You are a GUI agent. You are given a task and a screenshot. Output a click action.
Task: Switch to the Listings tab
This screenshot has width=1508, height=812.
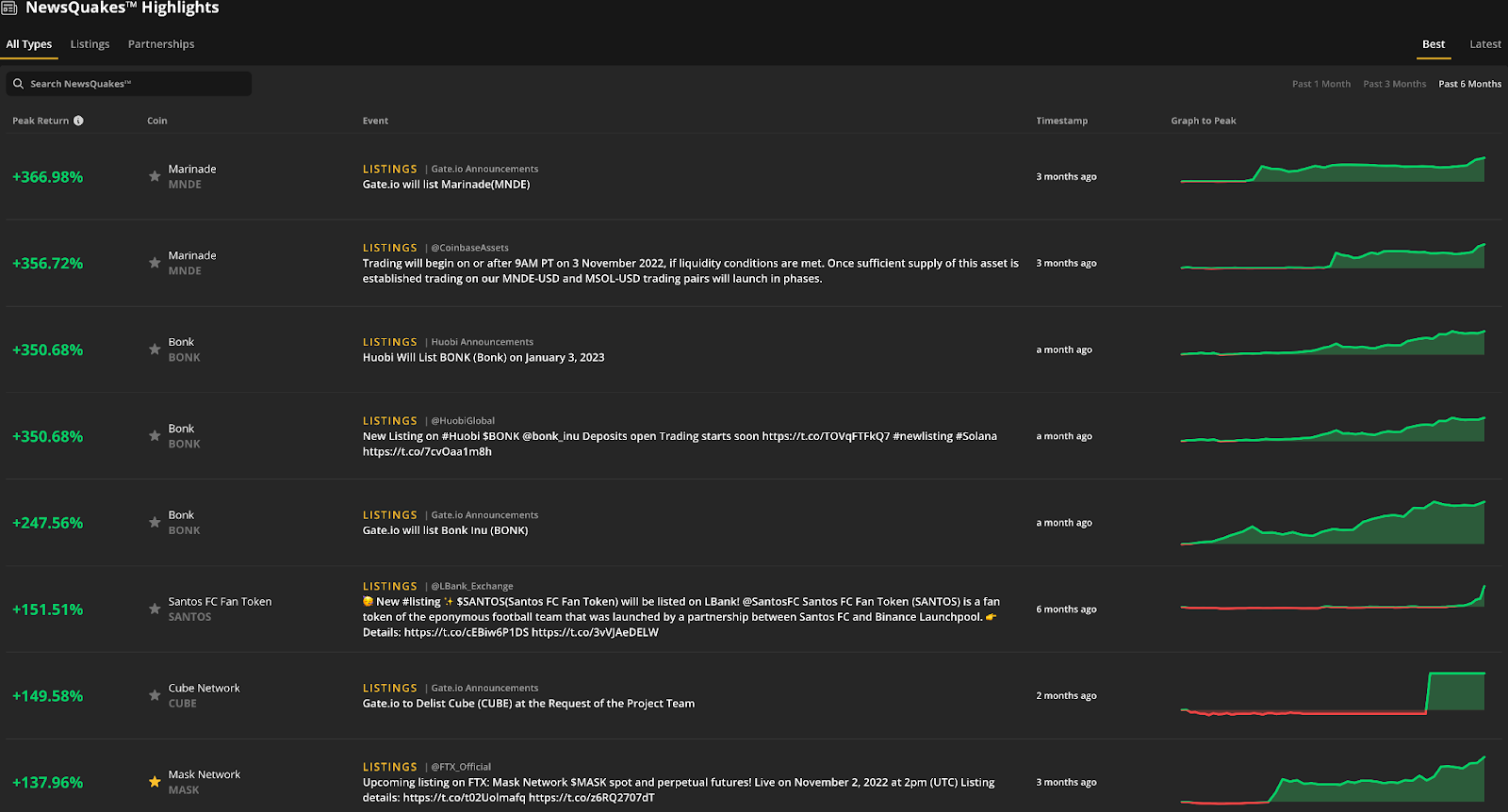click(90, 44)
